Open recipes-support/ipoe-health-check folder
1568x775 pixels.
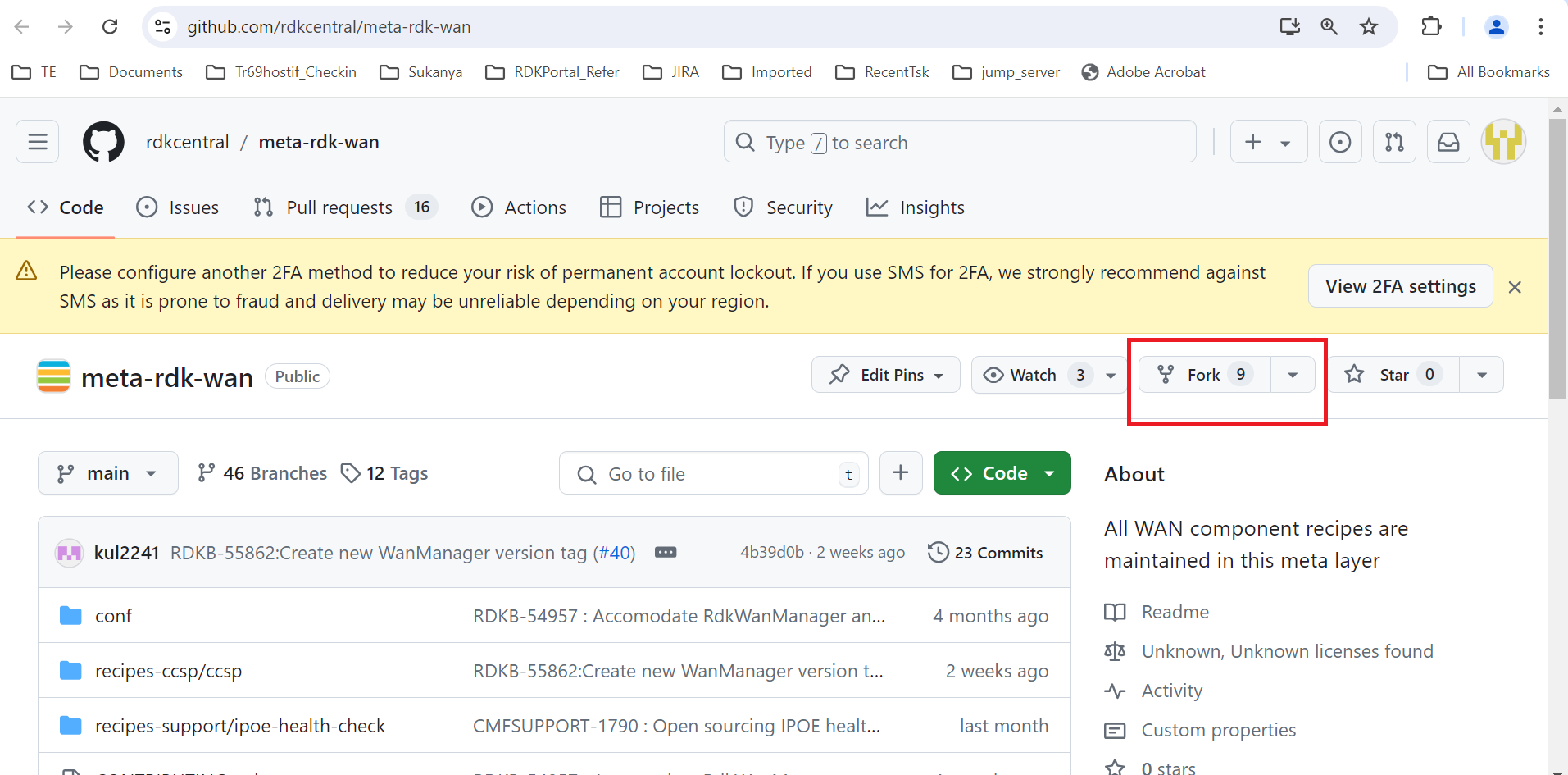pos(240,726)
